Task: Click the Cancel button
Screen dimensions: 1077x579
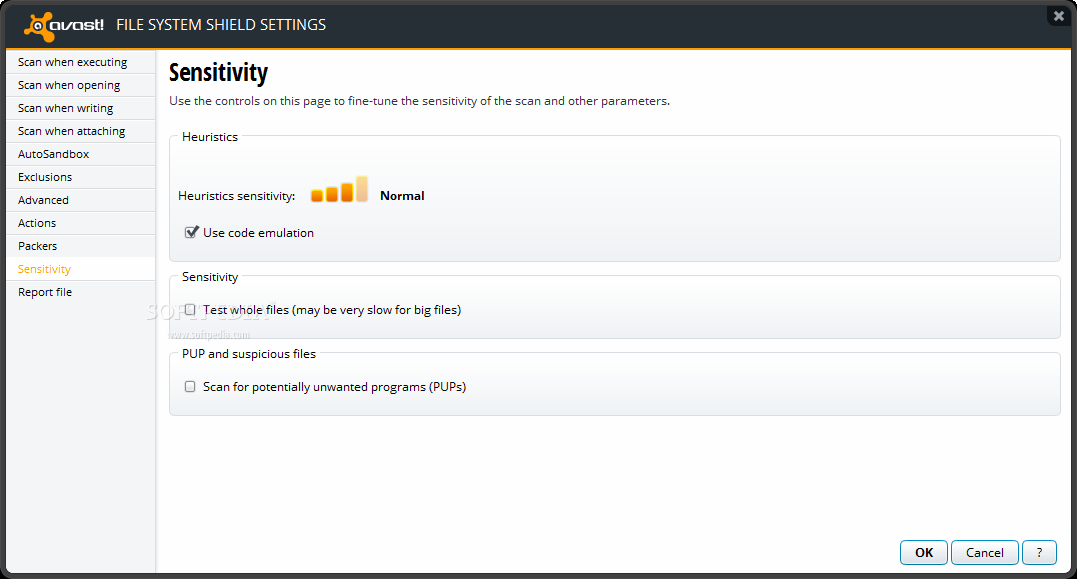Action: (x=984, y=553)
